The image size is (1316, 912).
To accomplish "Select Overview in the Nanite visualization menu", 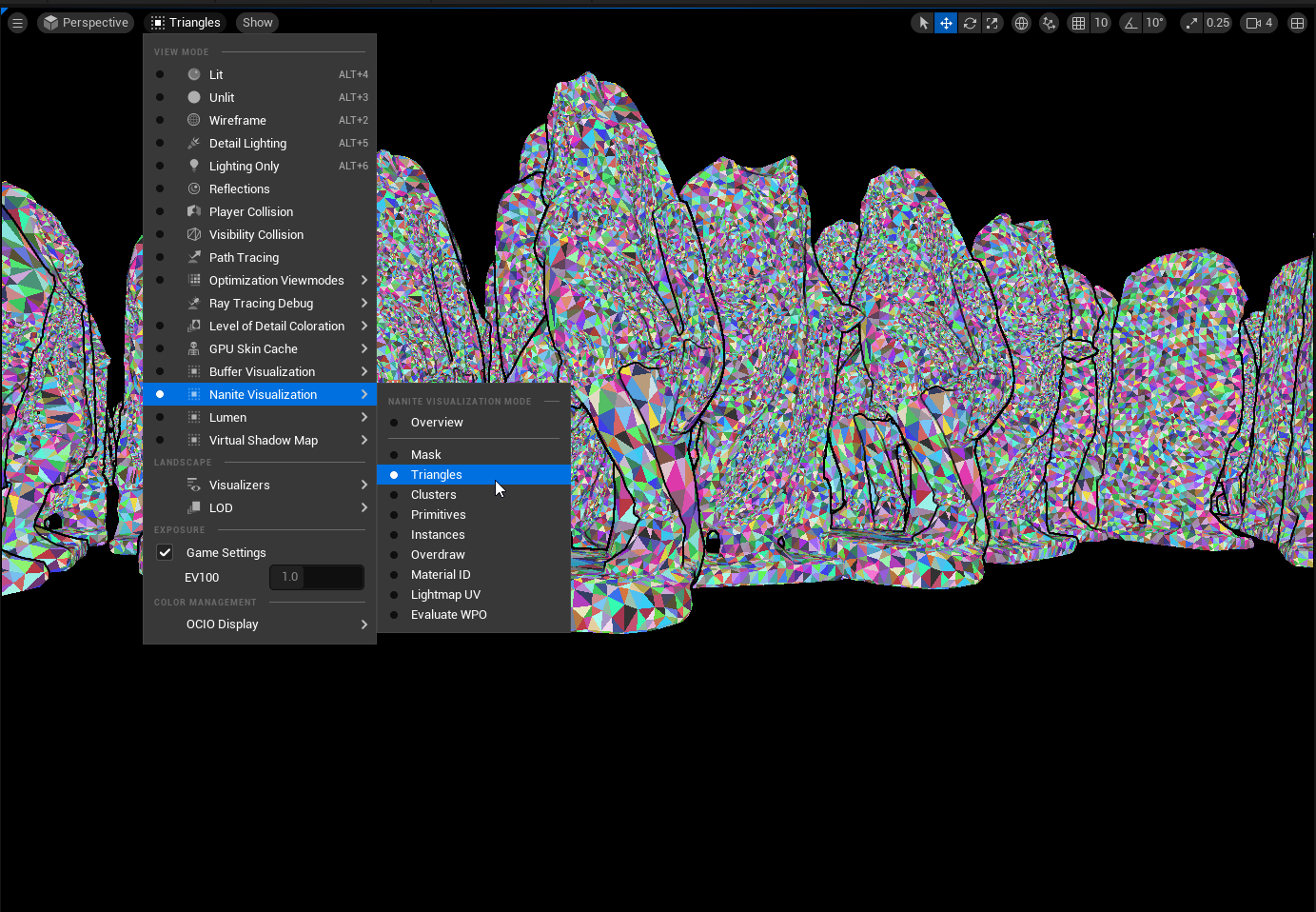I will pyautogui.click(x=437, y=422).
